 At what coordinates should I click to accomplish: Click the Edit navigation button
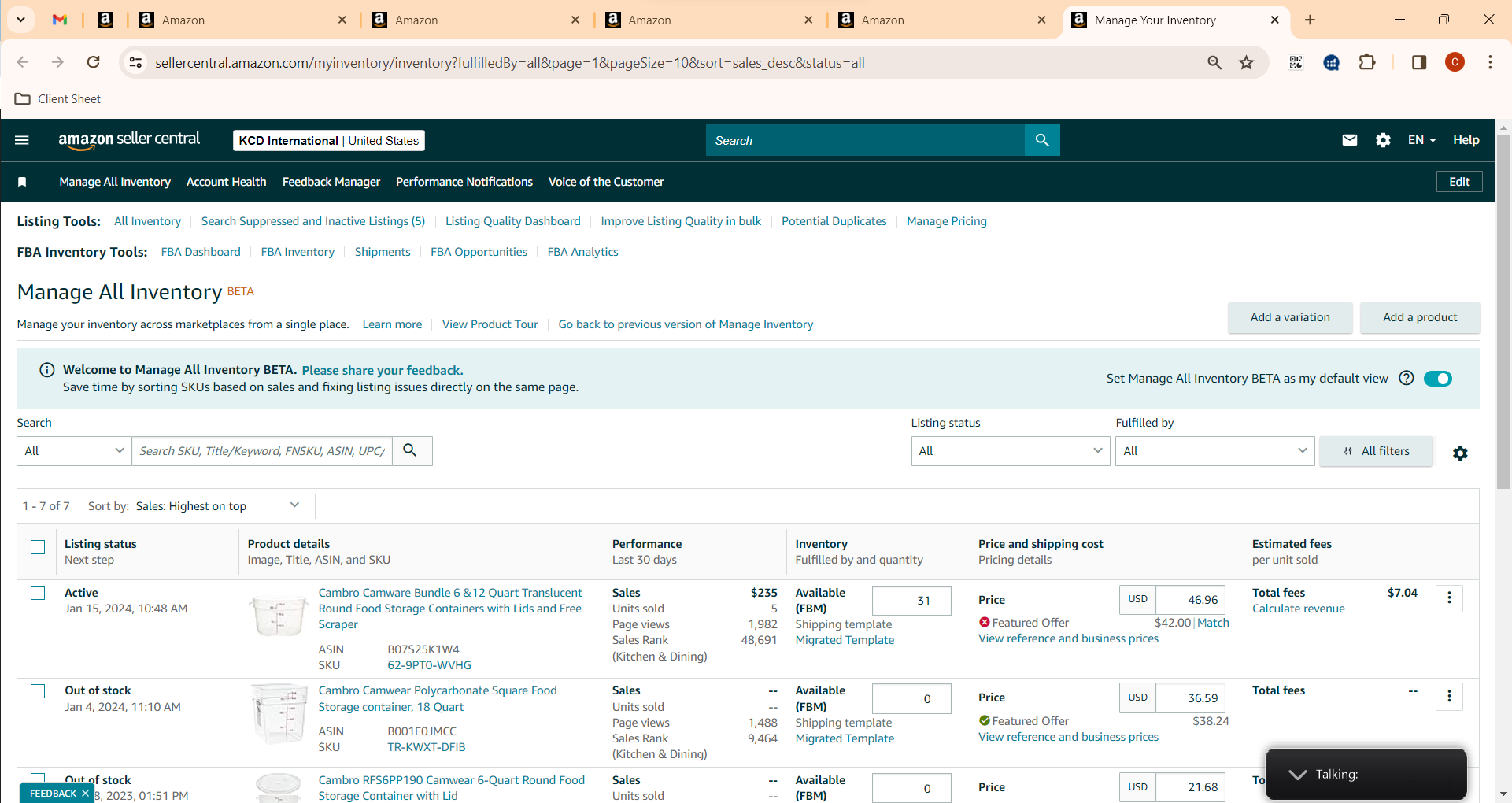pyautogui.click(x=1459, y=182)
